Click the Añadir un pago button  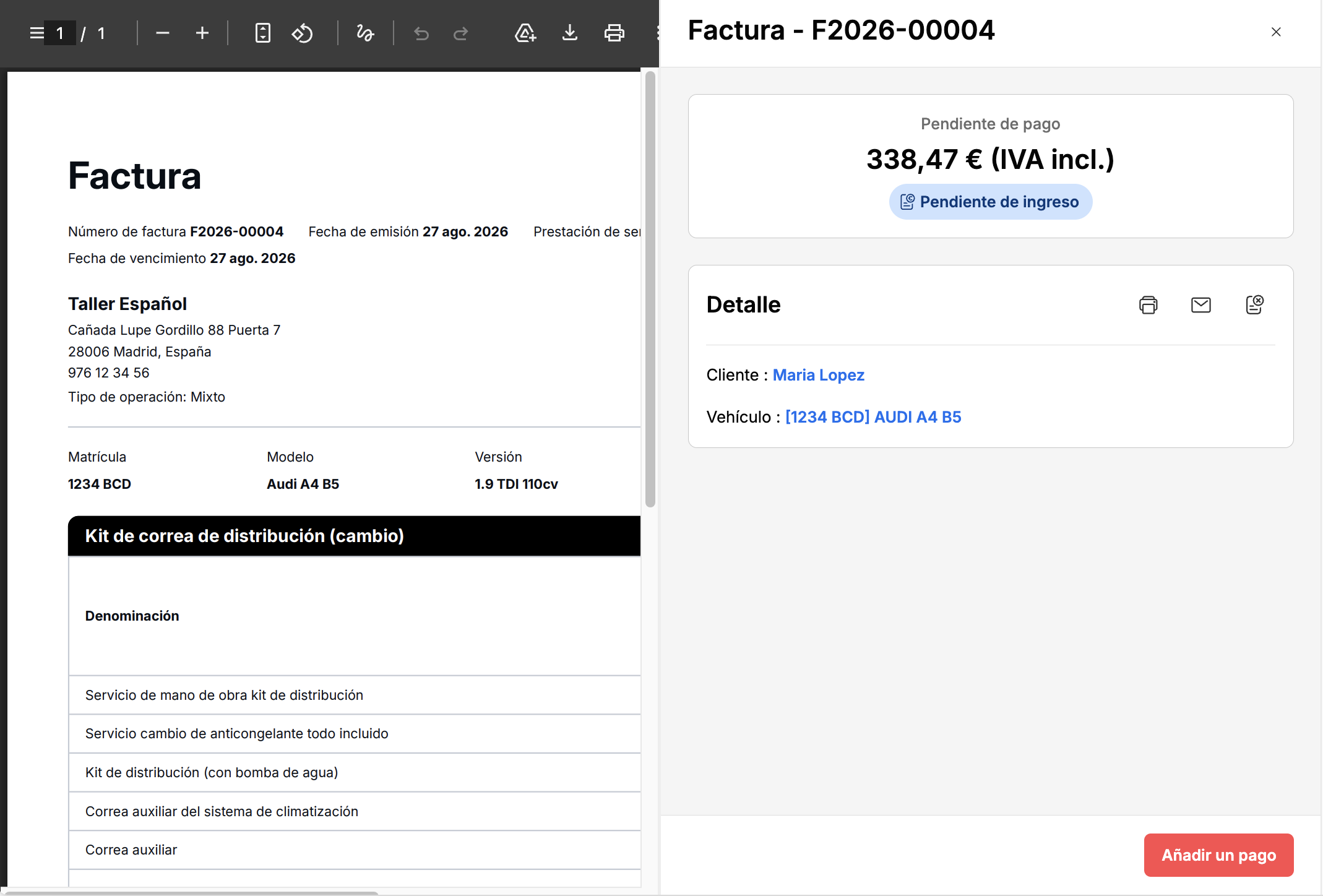tap(1218, 855)
